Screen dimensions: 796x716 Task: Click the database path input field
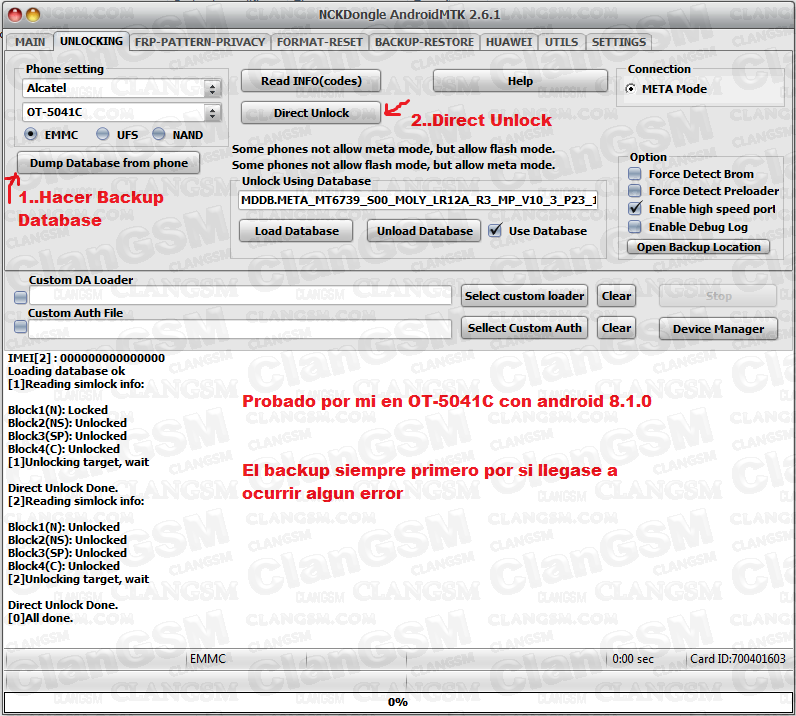[x=418, y=200]
